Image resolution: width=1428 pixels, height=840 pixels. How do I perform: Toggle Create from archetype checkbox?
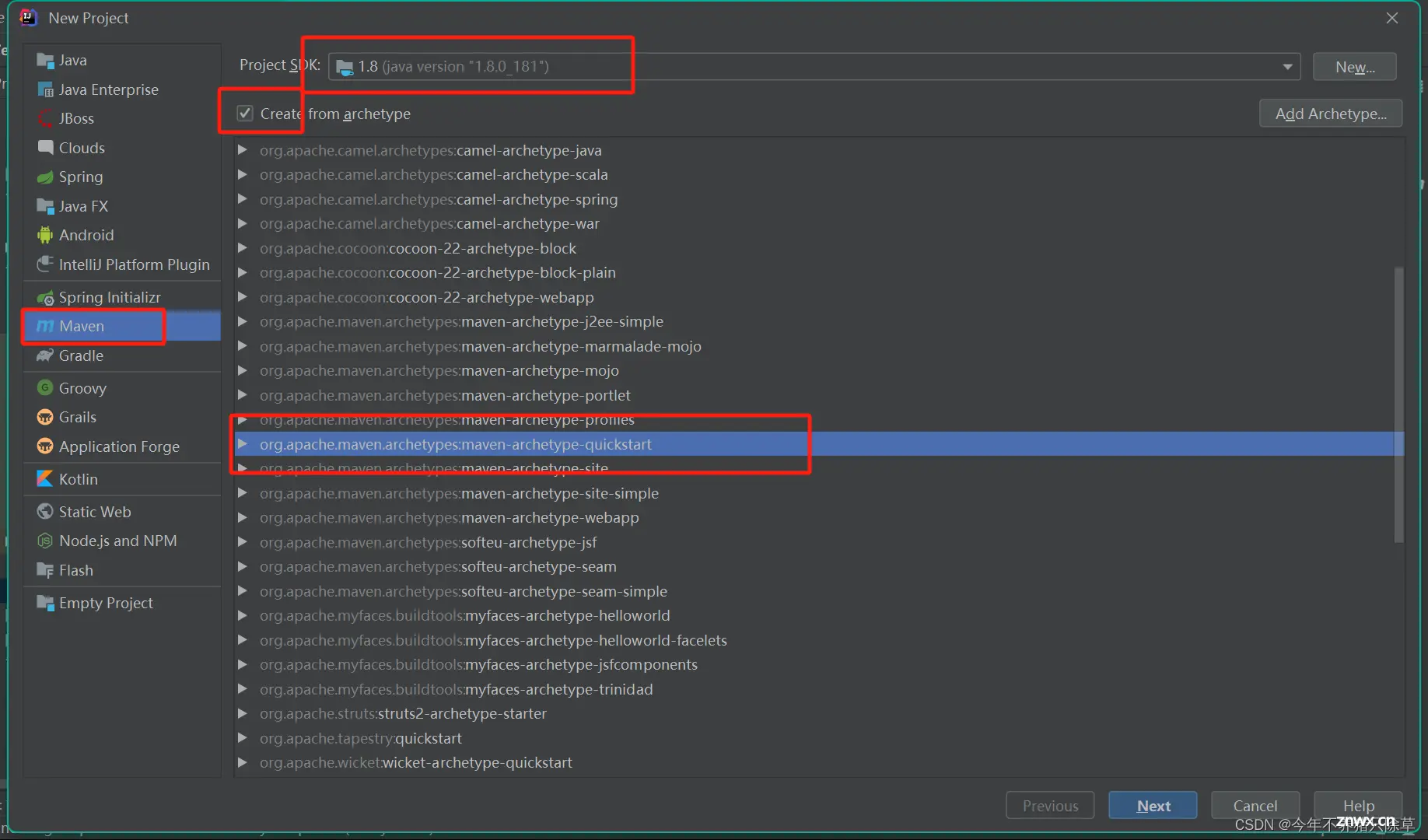[245, 114]
